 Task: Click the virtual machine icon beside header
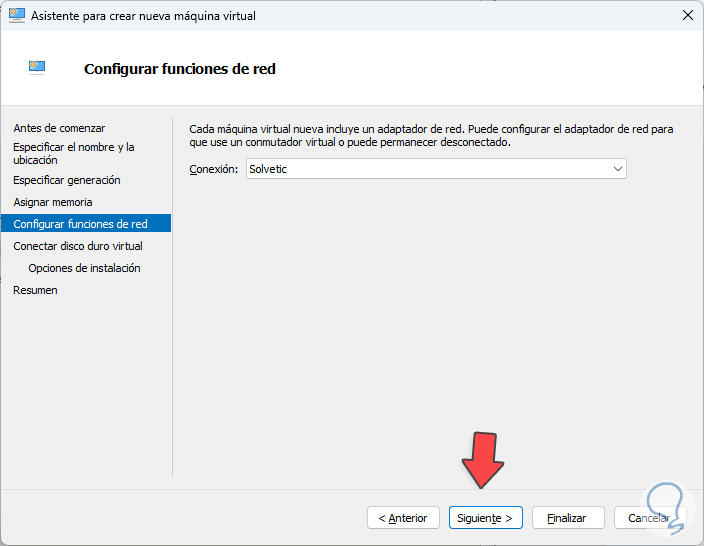37,68
